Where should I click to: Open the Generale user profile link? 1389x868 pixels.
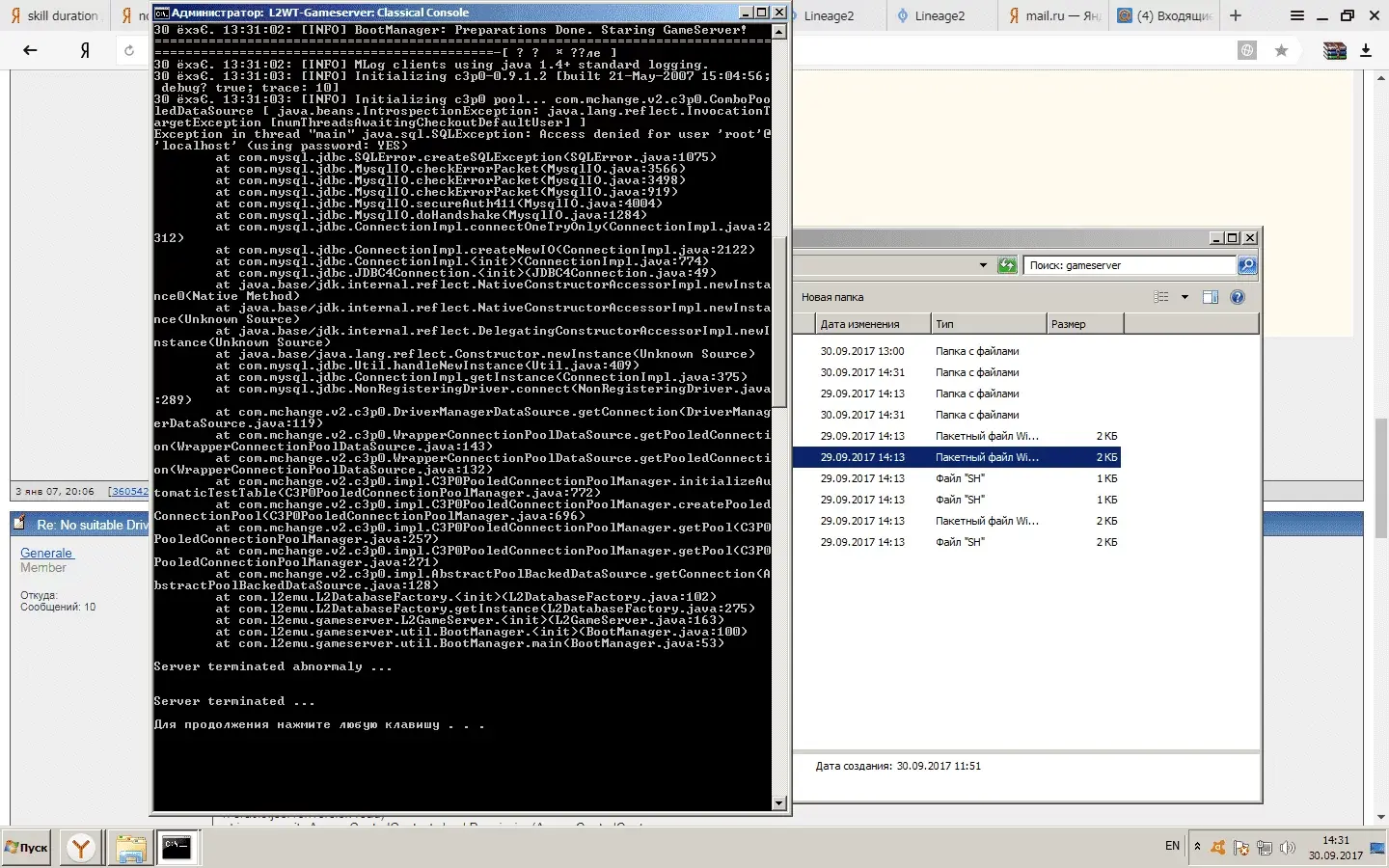(x=46, y=553)
